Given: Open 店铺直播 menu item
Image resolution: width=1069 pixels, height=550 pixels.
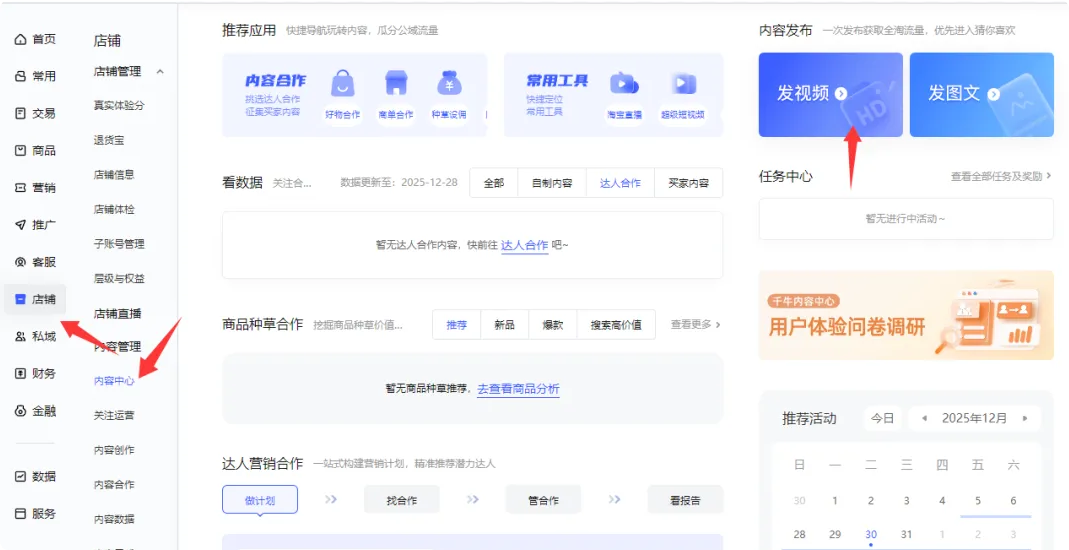Looking at the screenshot, I should coord(117,314).
